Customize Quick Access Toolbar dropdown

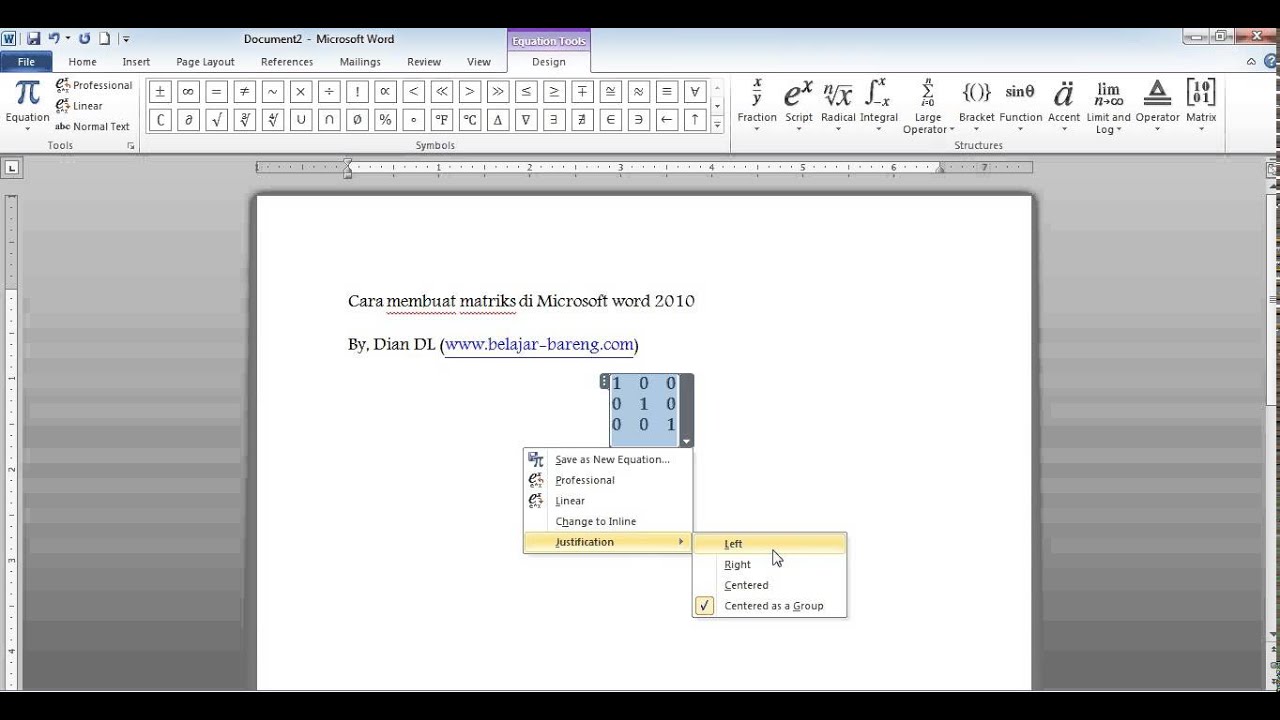point(126,39)
